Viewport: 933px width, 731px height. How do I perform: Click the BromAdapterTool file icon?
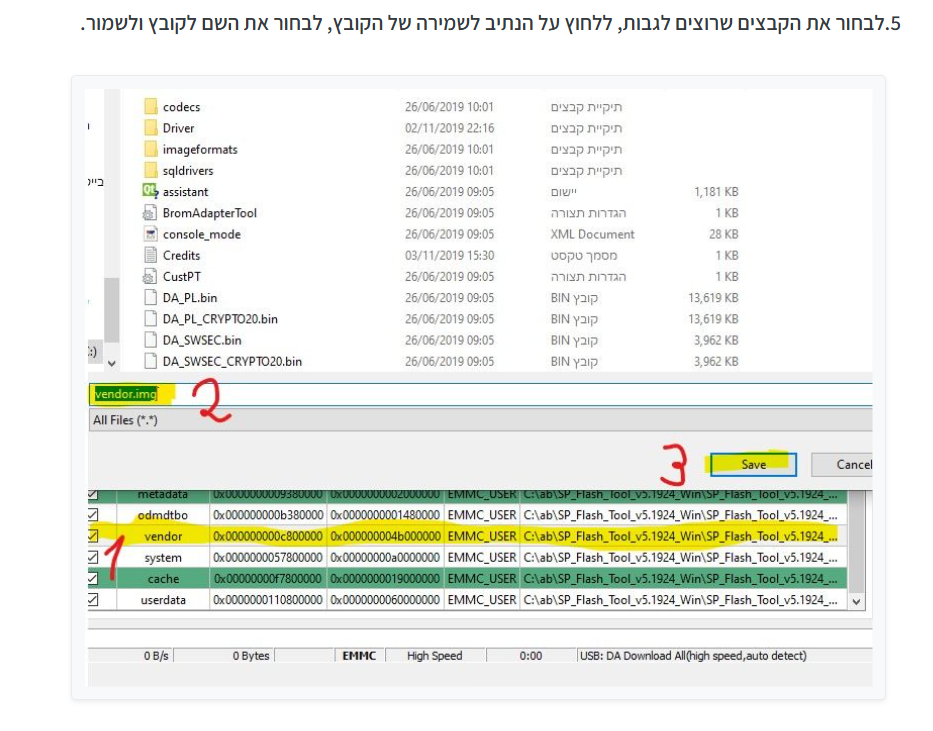[151, 213]
